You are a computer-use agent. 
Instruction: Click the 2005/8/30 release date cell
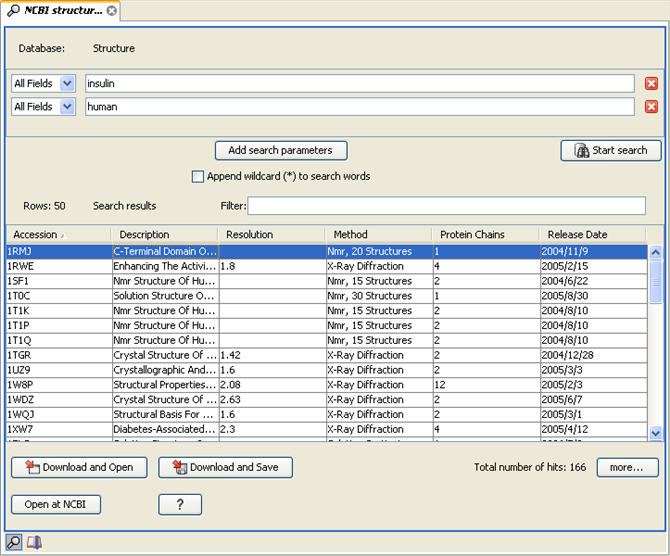pyautogui.click(x=594, y=296)
